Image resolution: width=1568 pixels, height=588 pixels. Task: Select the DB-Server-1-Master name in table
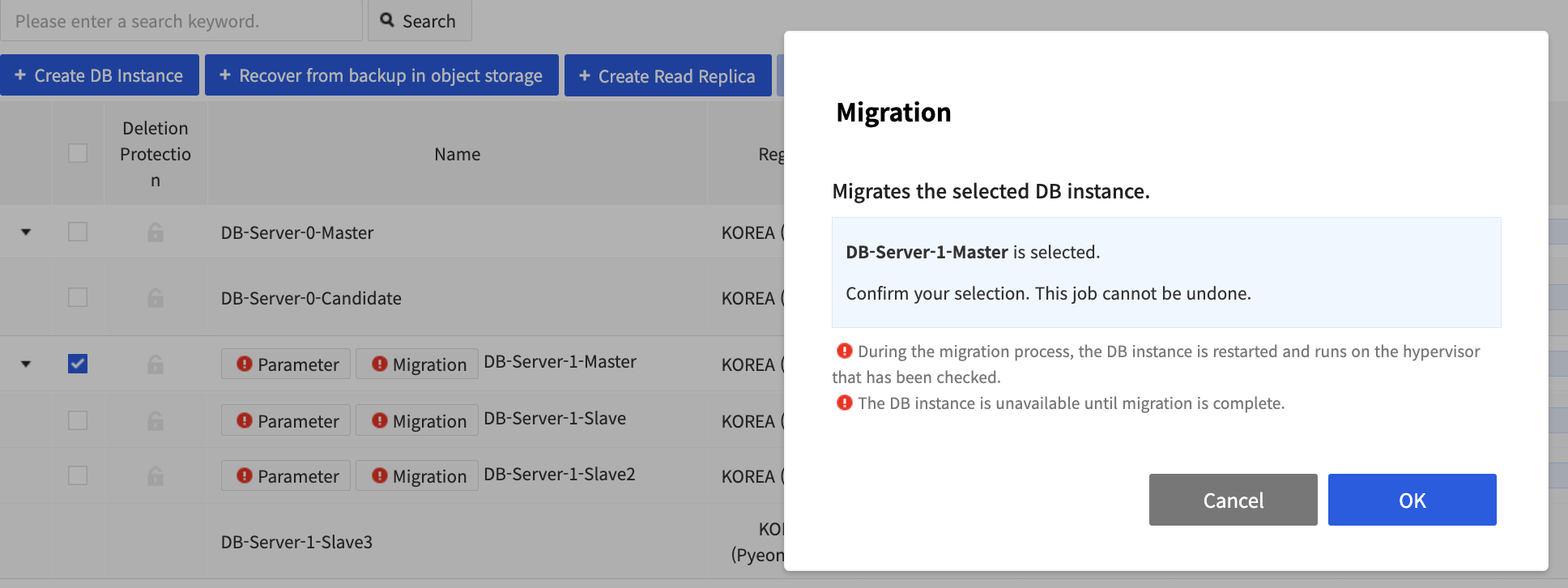tap(560, 361)
